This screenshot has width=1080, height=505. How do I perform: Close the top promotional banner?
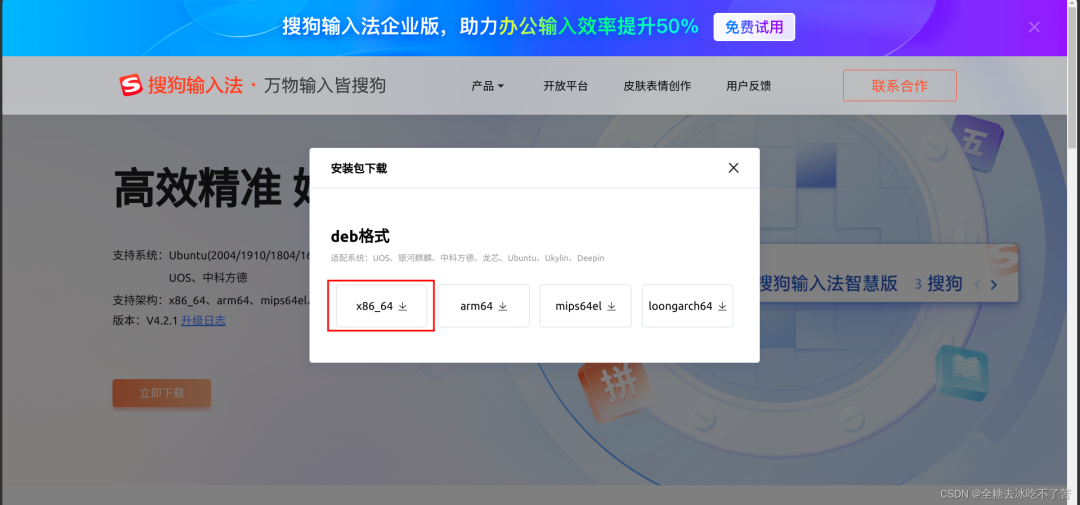pyautogui.click(x=1034, y=27)
